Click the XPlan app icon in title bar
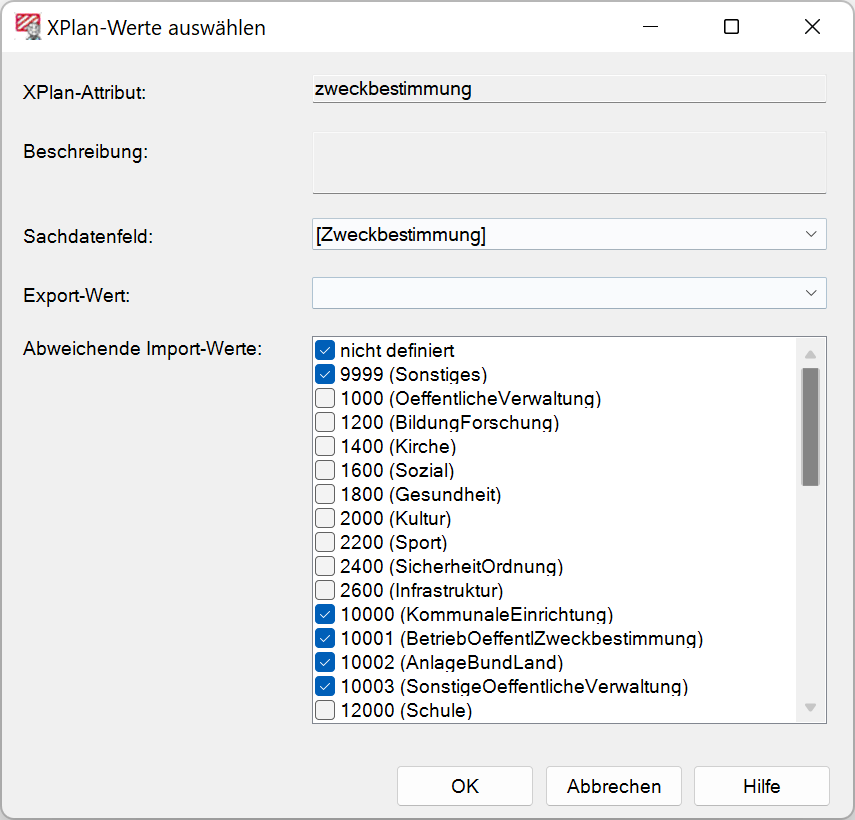 28,27
